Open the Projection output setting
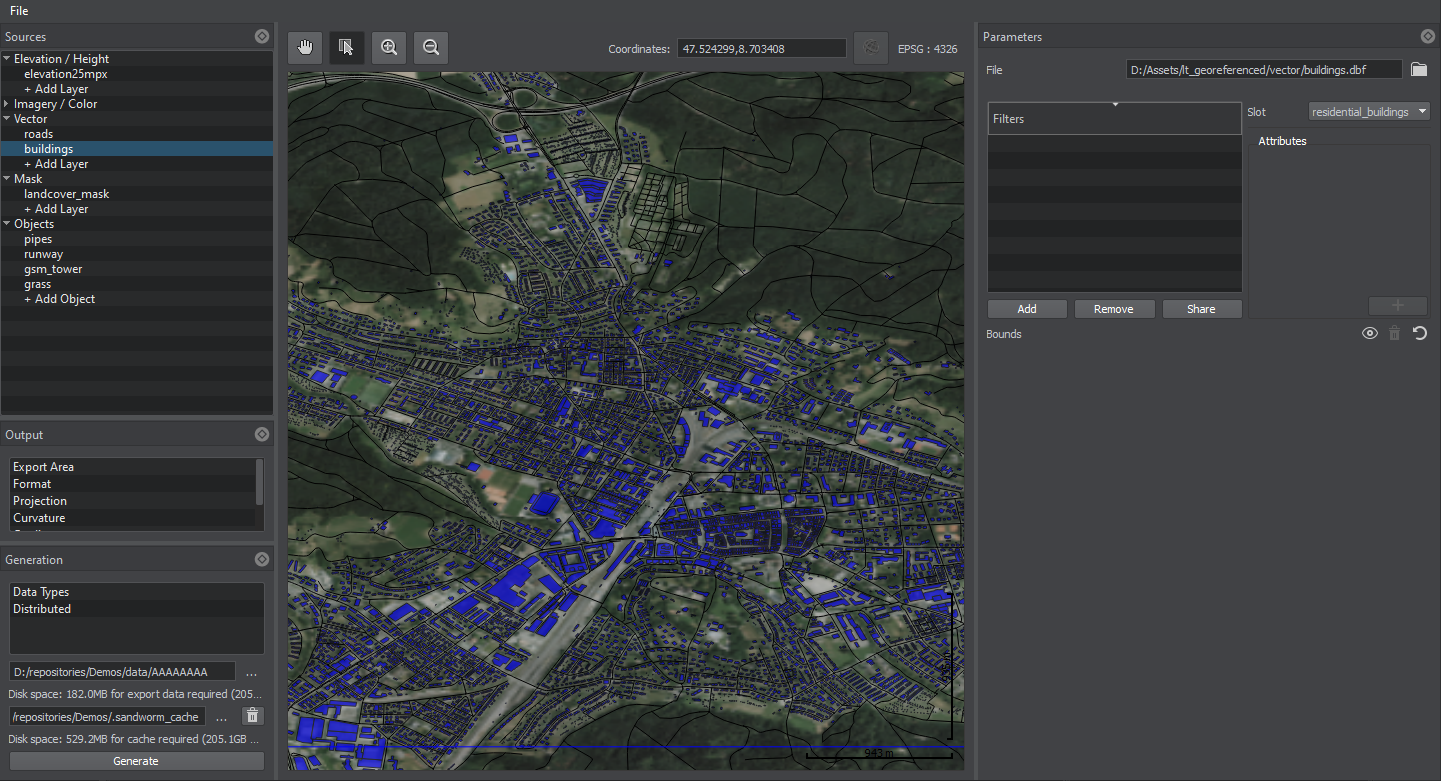Viewport: 1441px width, 781px height. (x=132, y=501)
